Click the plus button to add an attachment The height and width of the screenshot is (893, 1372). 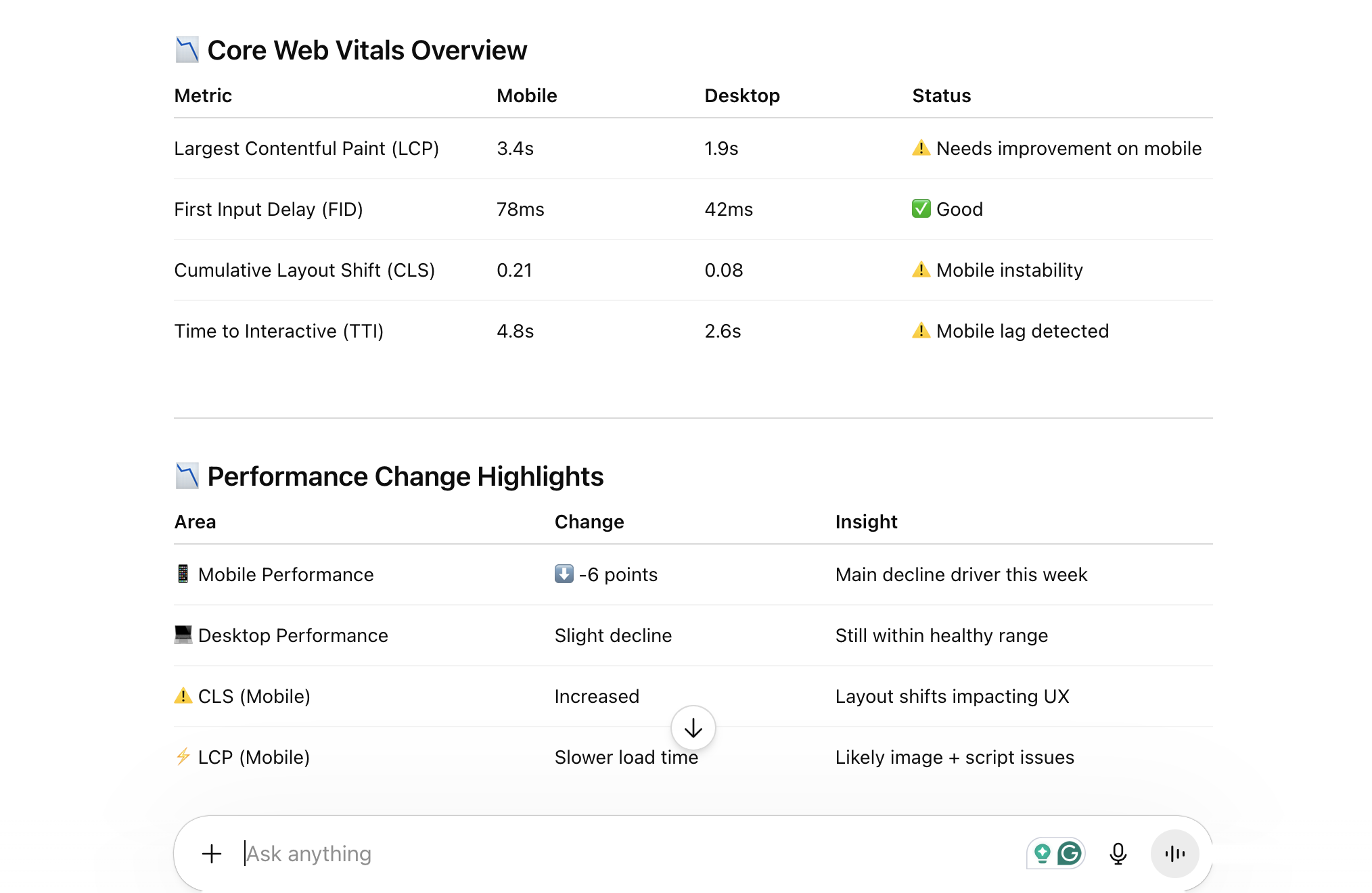tap(211, 853)
